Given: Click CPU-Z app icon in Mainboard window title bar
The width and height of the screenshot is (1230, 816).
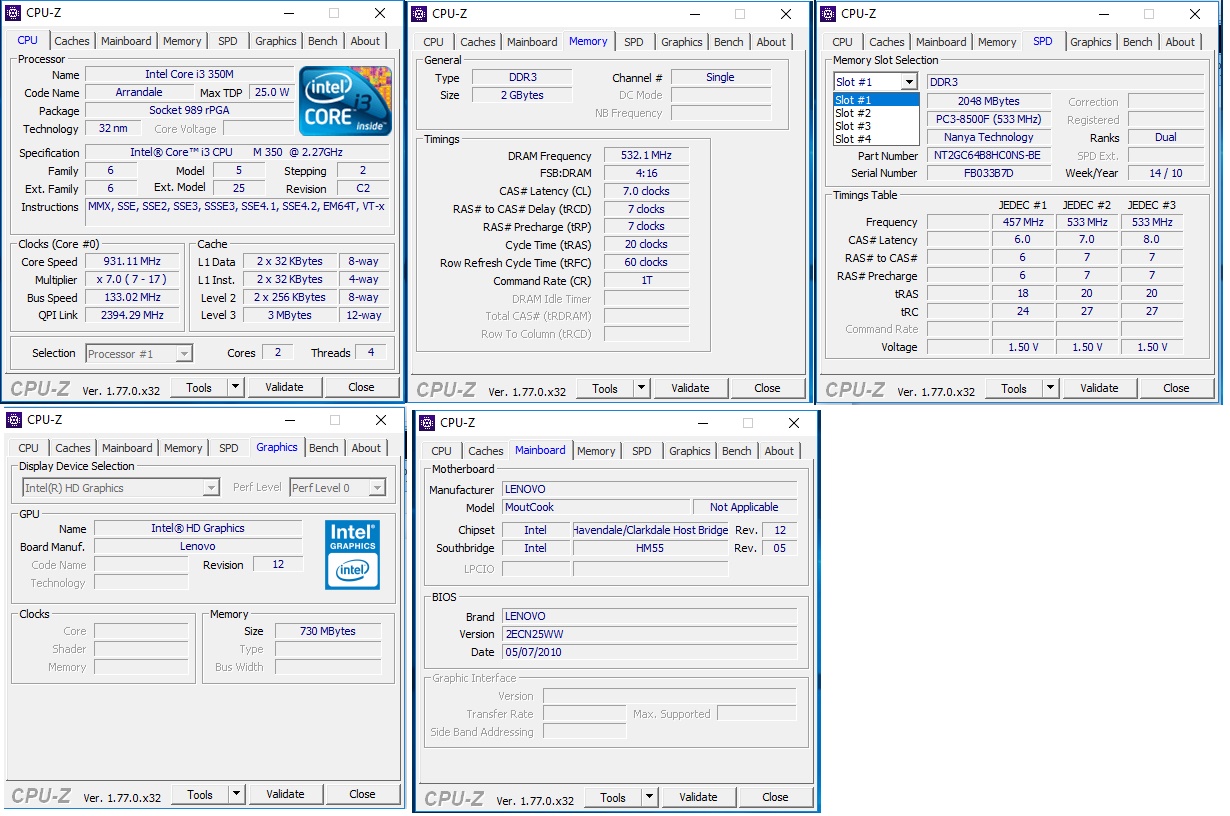Looking at the screenshot, I should point(429,423).
